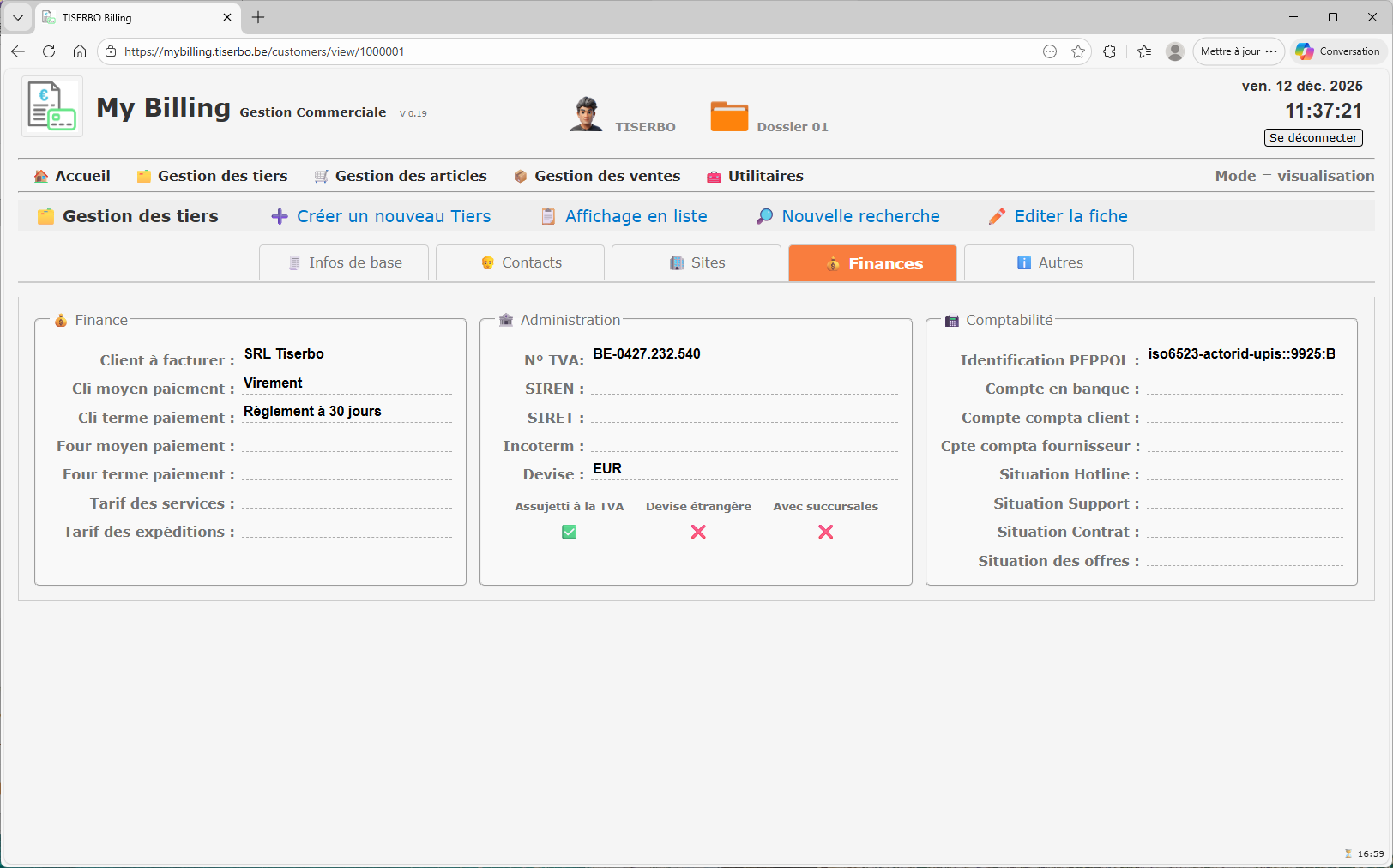Click the My Billing invoice logo
The width and height of the screenshot is (1393, 868).
pyautogui.click(x=51, y=105)
